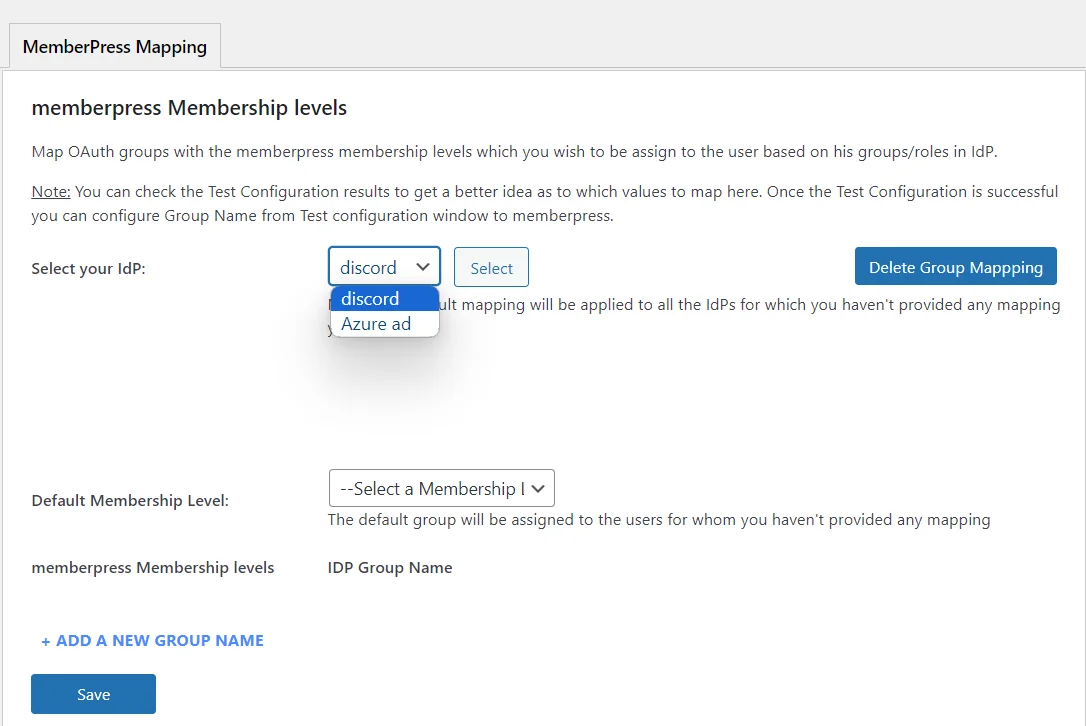Click the Delete Group Mappping button

956,267
